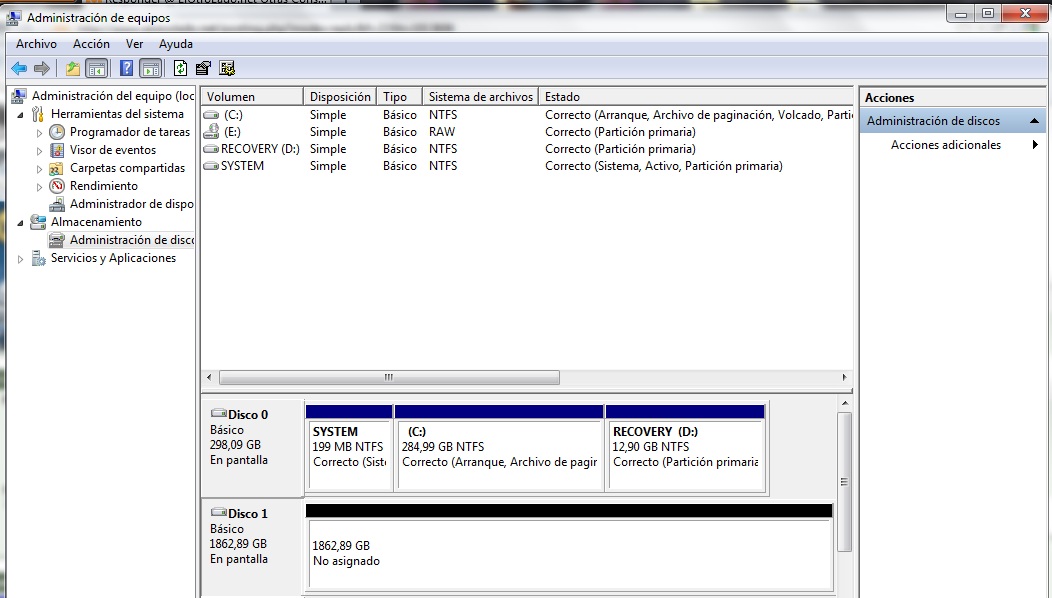The image size is (1052, 598).
Task: Click the rightmost settings toolbar icon
Action: (x=227, y=68)
